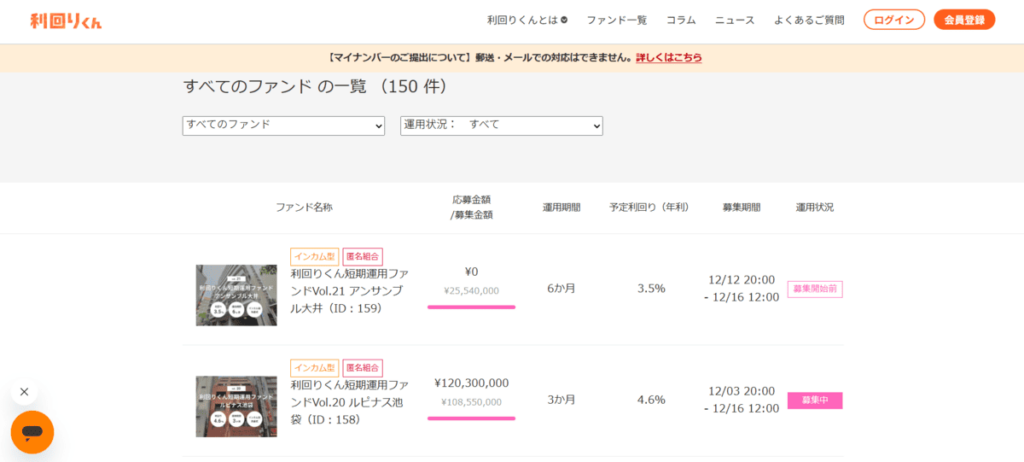Screen dimensions: 1024x462
Task: Click the 募集開始前 status badge
Action: 814,289
